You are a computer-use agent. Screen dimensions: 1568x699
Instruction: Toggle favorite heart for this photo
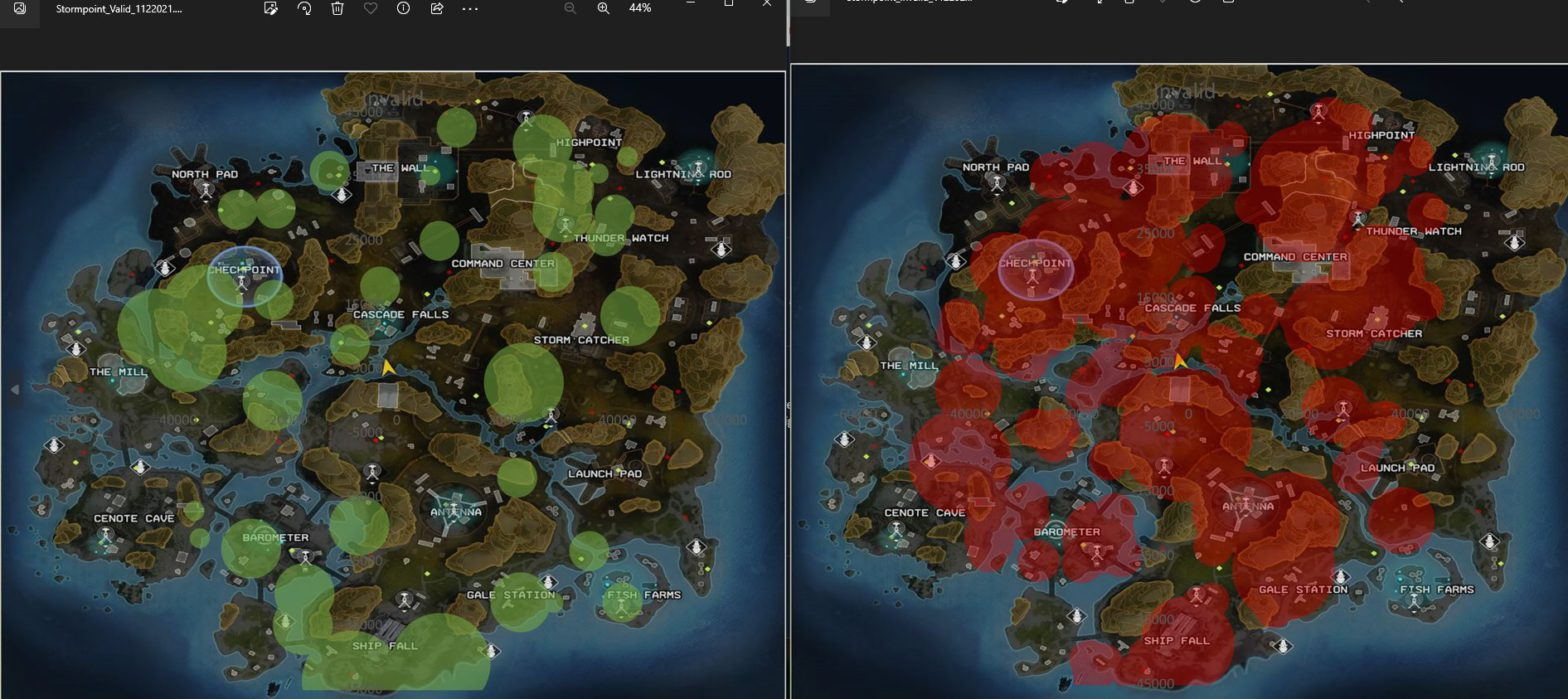370,8
